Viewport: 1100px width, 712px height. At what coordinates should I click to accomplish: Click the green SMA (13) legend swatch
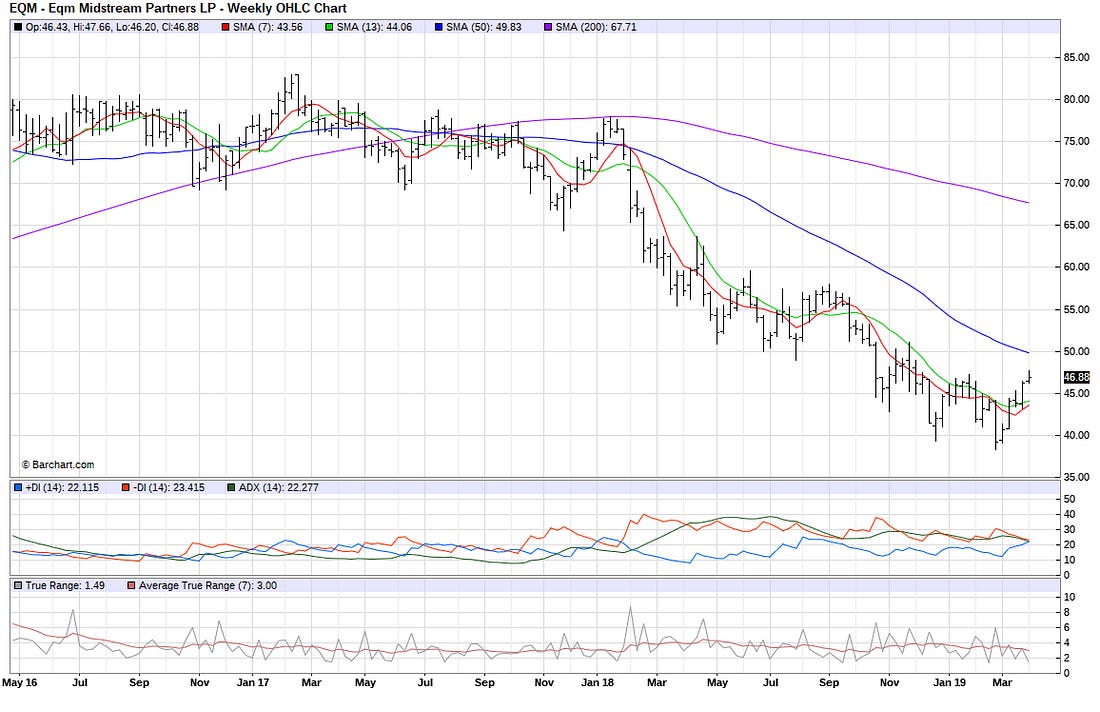[x=329, y=27]
